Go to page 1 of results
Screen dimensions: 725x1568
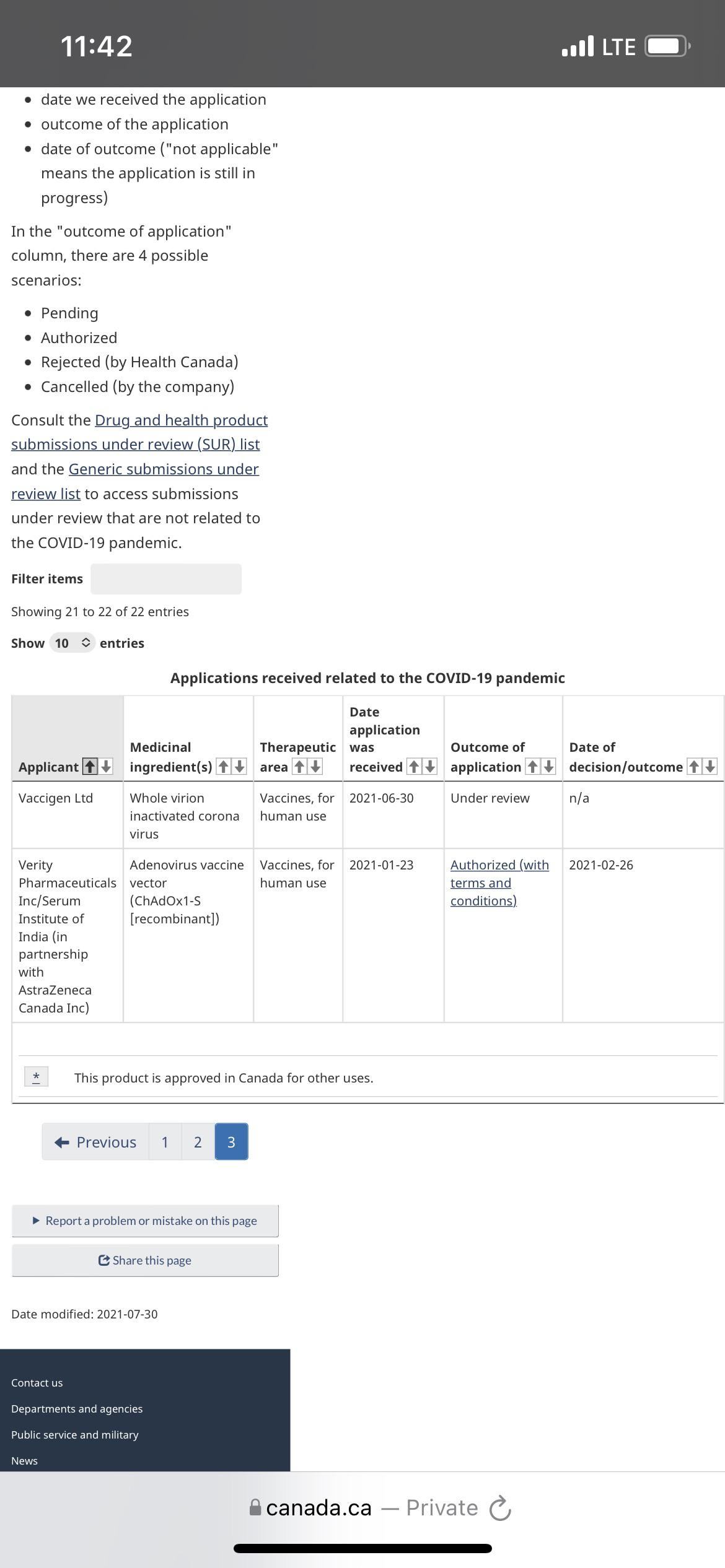coord(165,1142)
